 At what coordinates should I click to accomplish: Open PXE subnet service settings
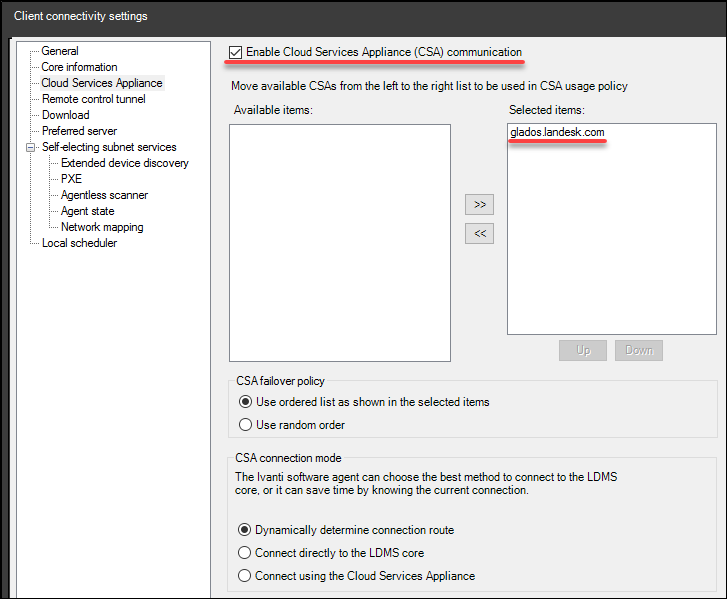pyautogui.click(x=71, y=179)
